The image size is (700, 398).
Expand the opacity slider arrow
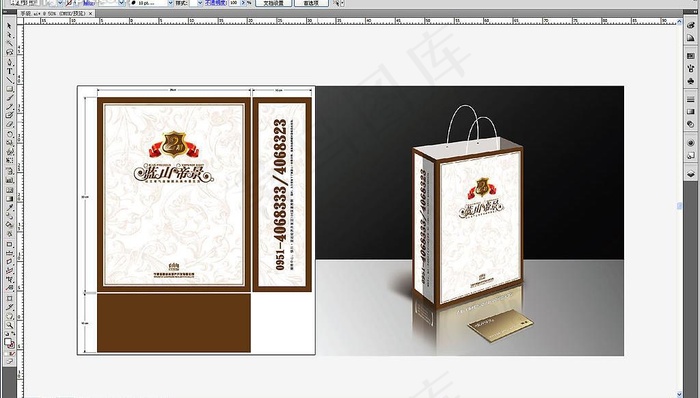point(243,3)
